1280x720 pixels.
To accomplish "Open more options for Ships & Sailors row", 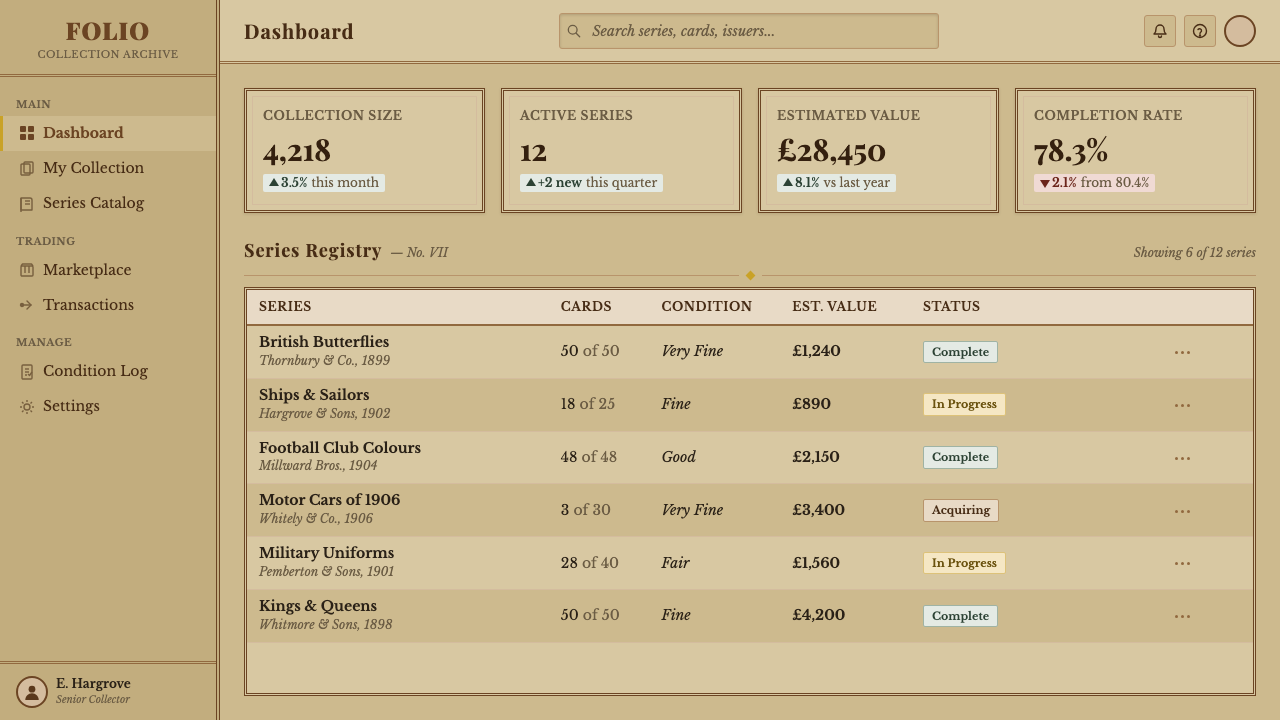I will coord(1182,405).
